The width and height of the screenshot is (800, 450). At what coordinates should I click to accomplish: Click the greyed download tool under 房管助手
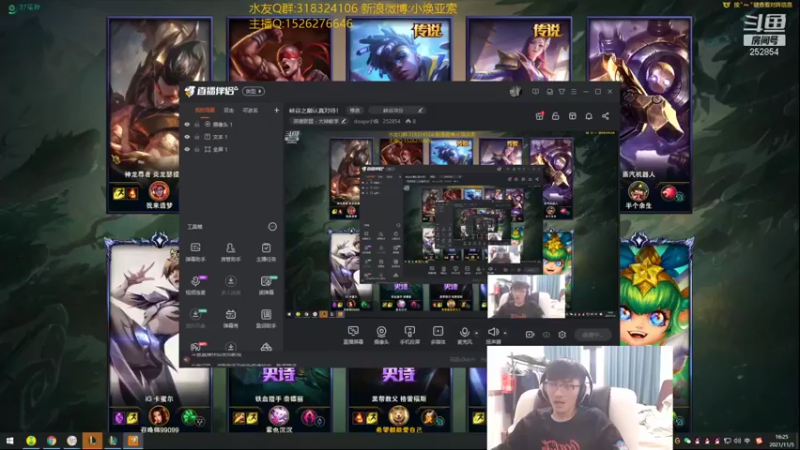pos(231,285)
